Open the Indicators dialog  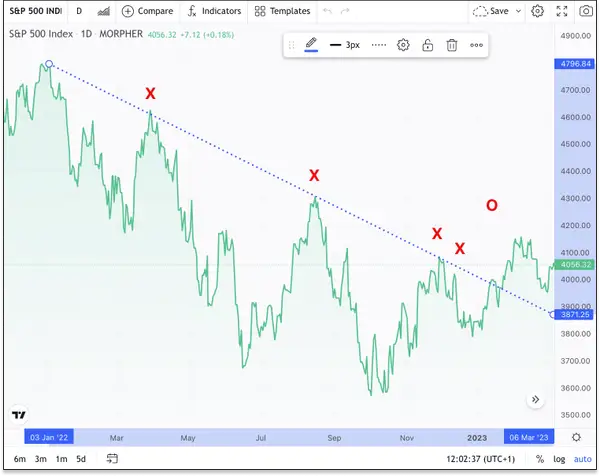pos(214,11)
